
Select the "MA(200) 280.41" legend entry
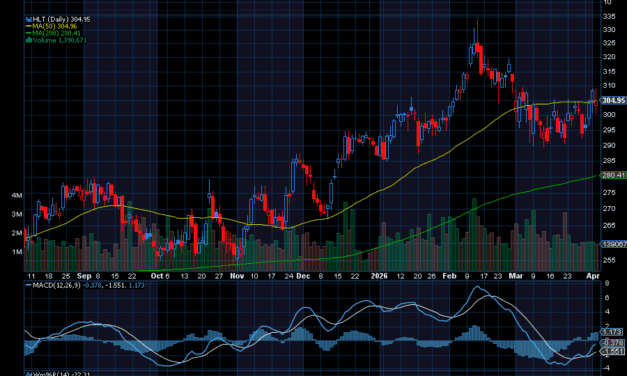pos(56,33)
